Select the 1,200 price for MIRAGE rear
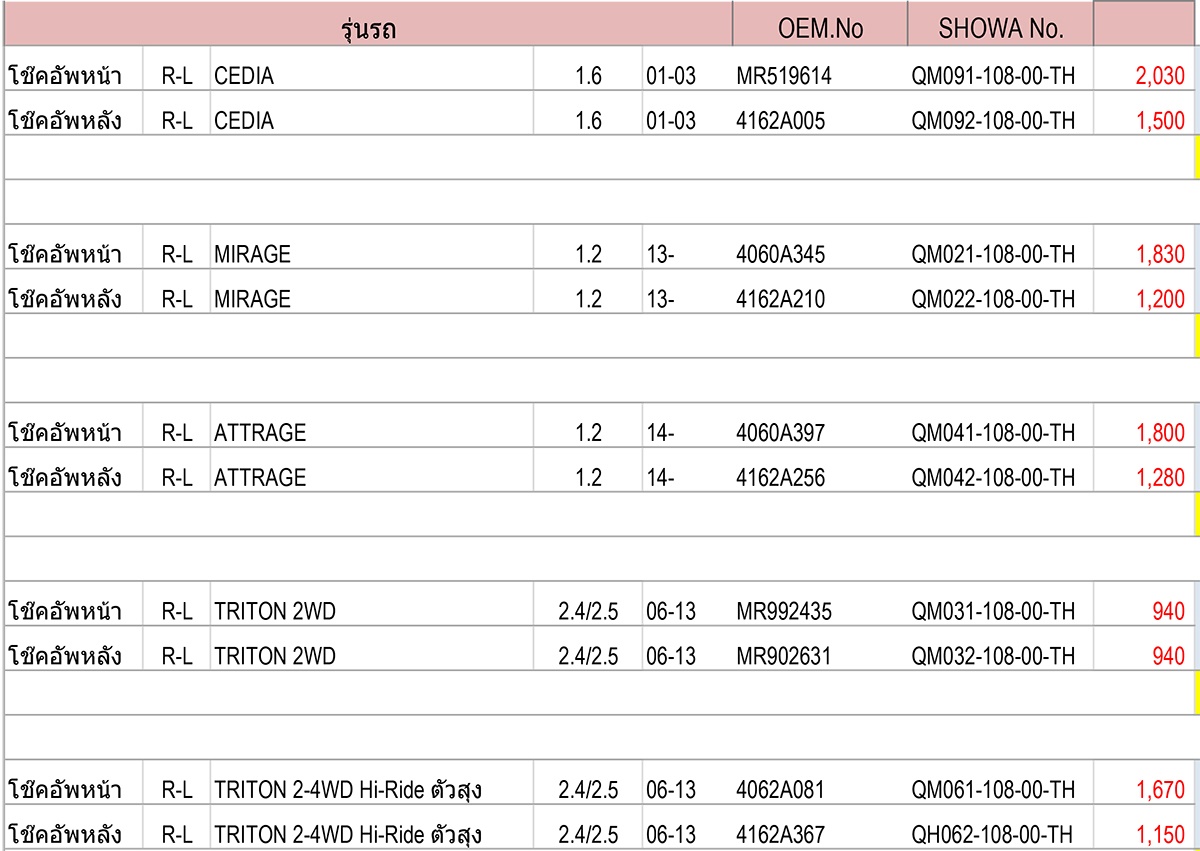The height and width of the screenshot is (851, 1200). click(x=1145, y=299)
